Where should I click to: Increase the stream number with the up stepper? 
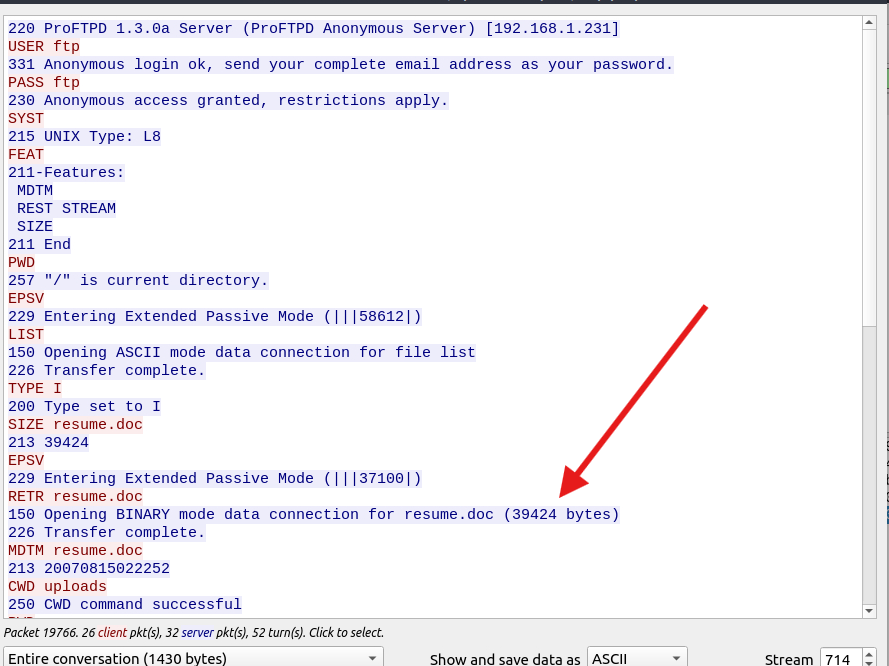pyautogui.click(x=869, y=655)
